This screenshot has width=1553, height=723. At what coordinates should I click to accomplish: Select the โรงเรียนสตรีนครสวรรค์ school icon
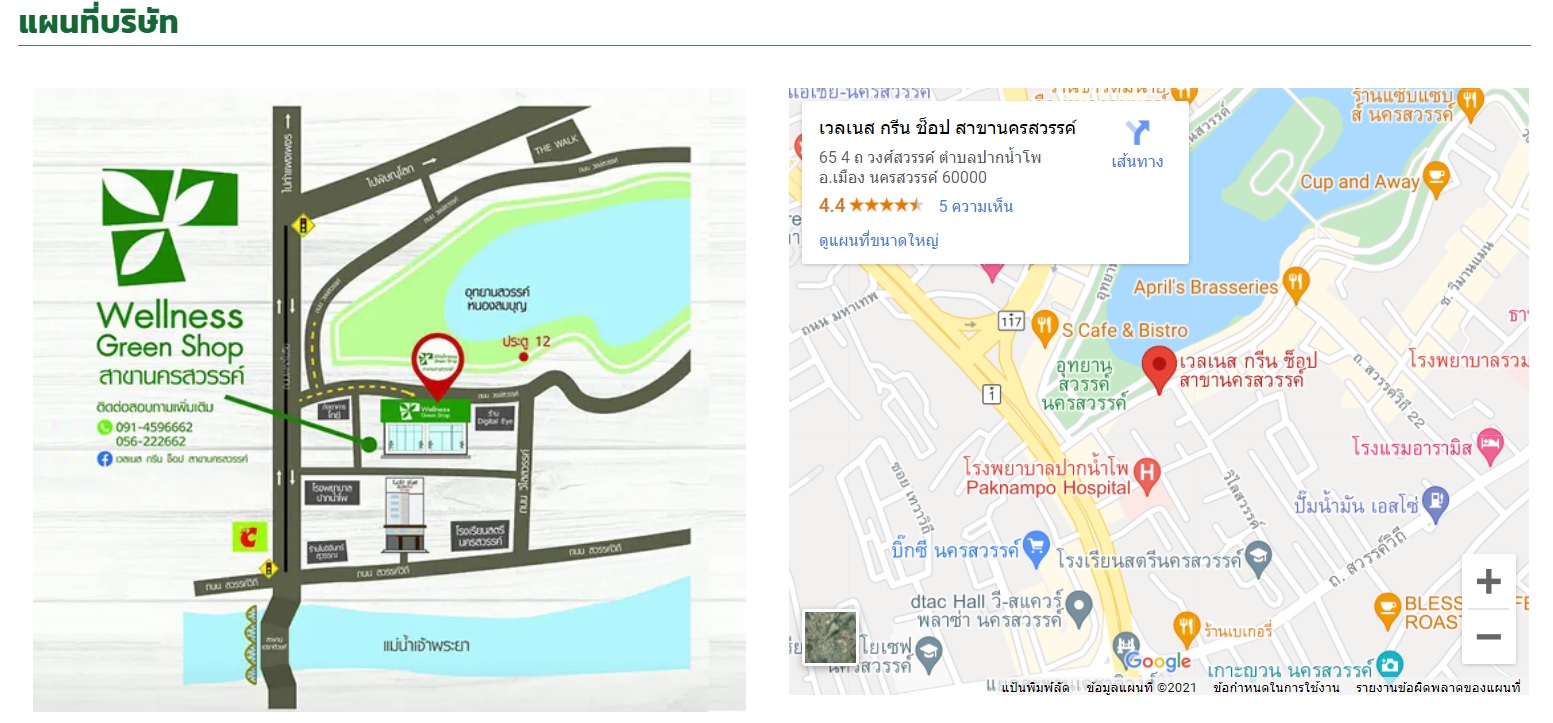(x=1258, y=557)
